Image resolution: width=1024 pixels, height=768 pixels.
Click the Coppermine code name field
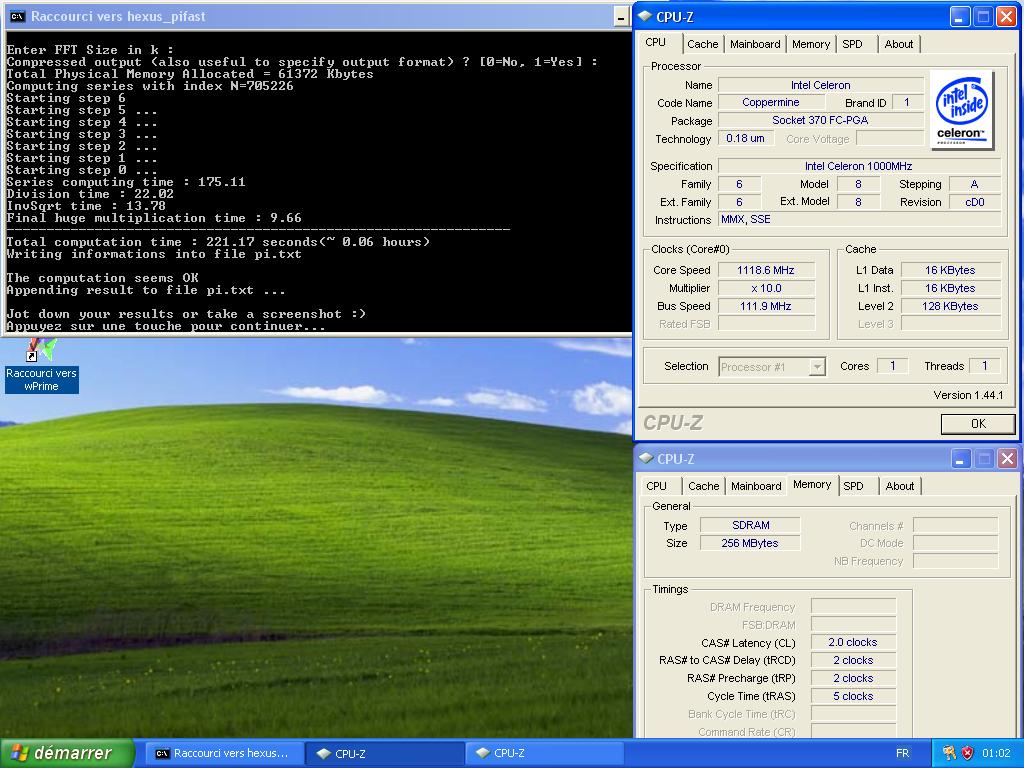(771, 103)
